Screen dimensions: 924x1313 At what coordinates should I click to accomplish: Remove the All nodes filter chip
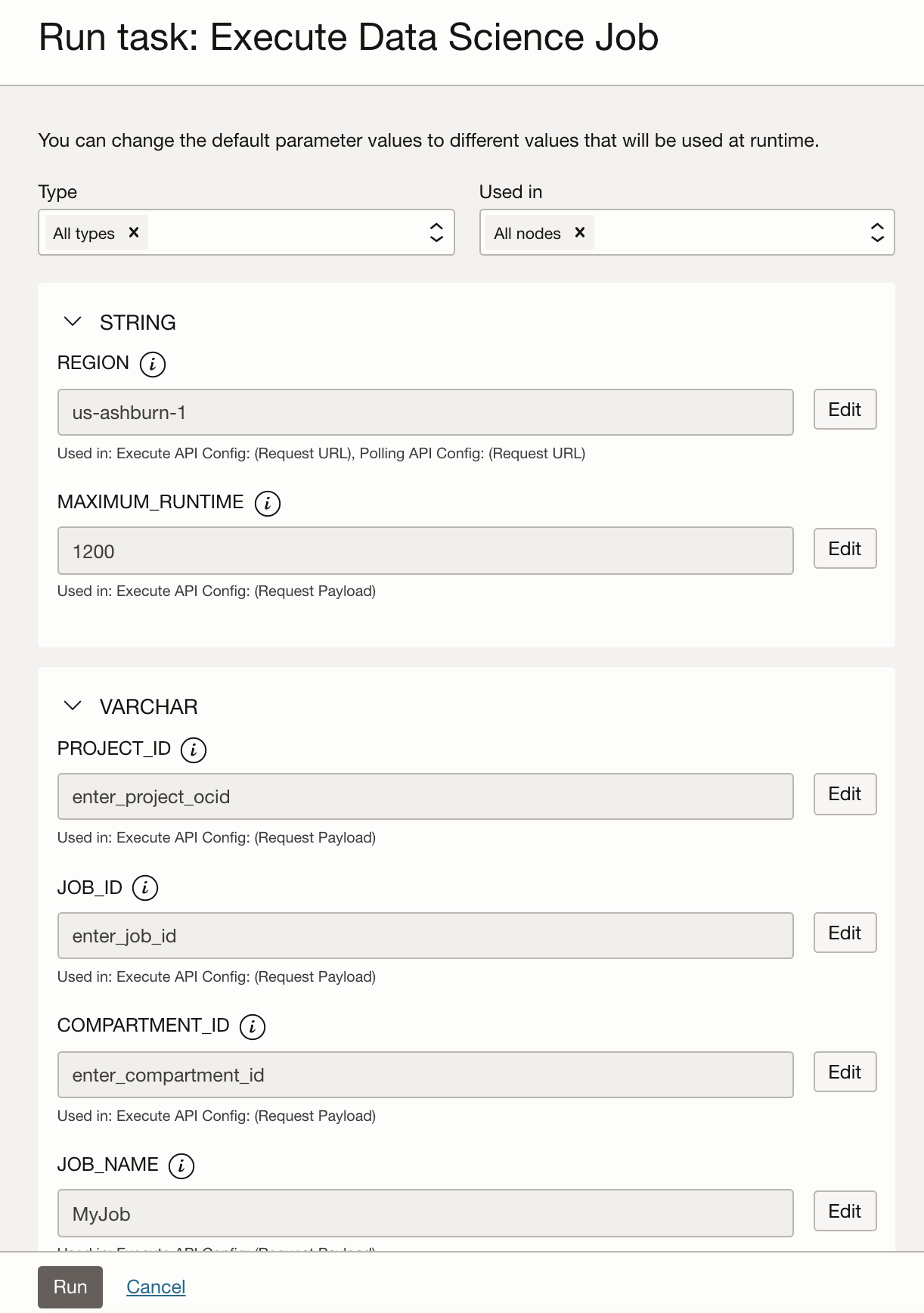tap(580, 232)
